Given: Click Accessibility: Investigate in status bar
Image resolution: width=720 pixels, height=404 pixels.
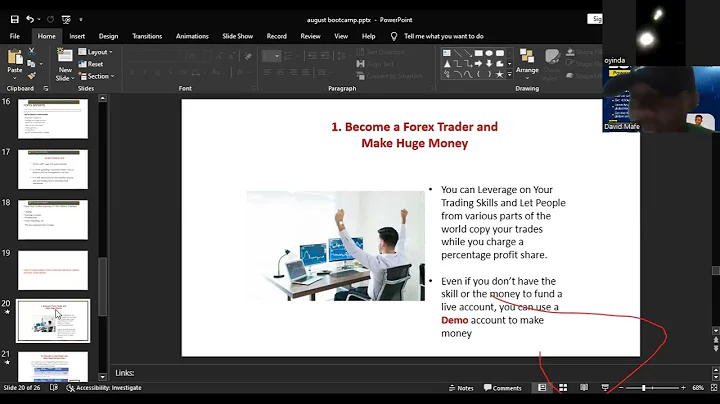Looking at the screenshot, I should 104,388.
